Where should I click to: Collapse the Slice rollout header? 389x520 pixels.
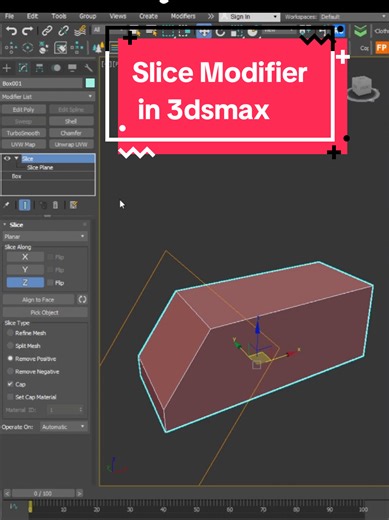click(x=45, y=225)
